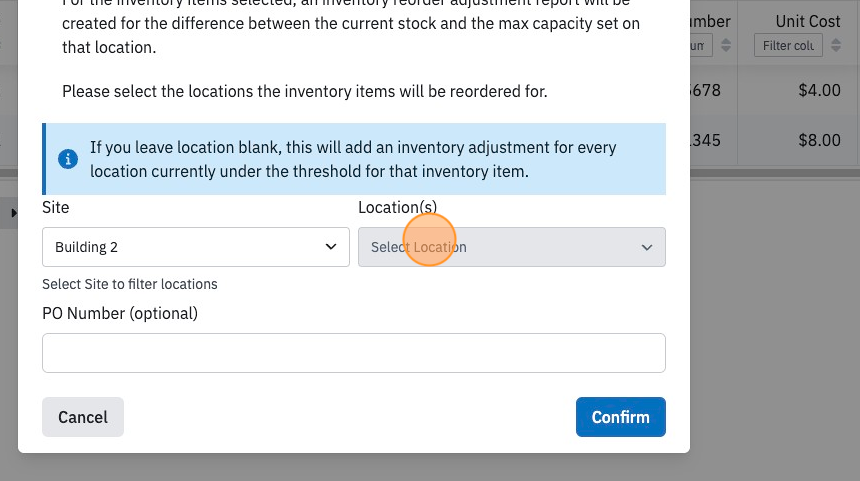Confirm the inventory reorder
860x481 pixels.
click(x=620, y=417)
